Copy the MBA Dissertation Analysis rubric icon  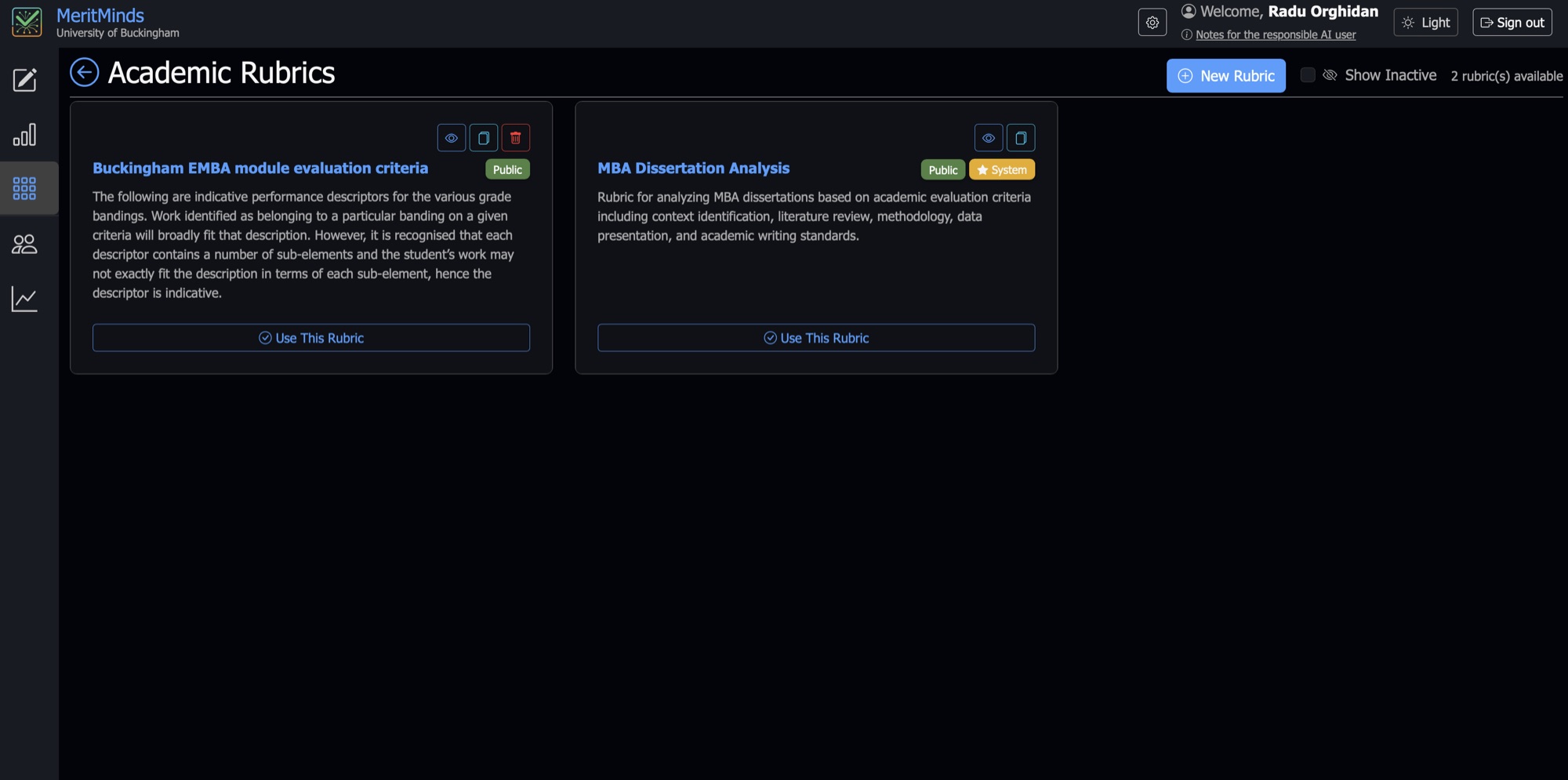[x=1021, y=138]
